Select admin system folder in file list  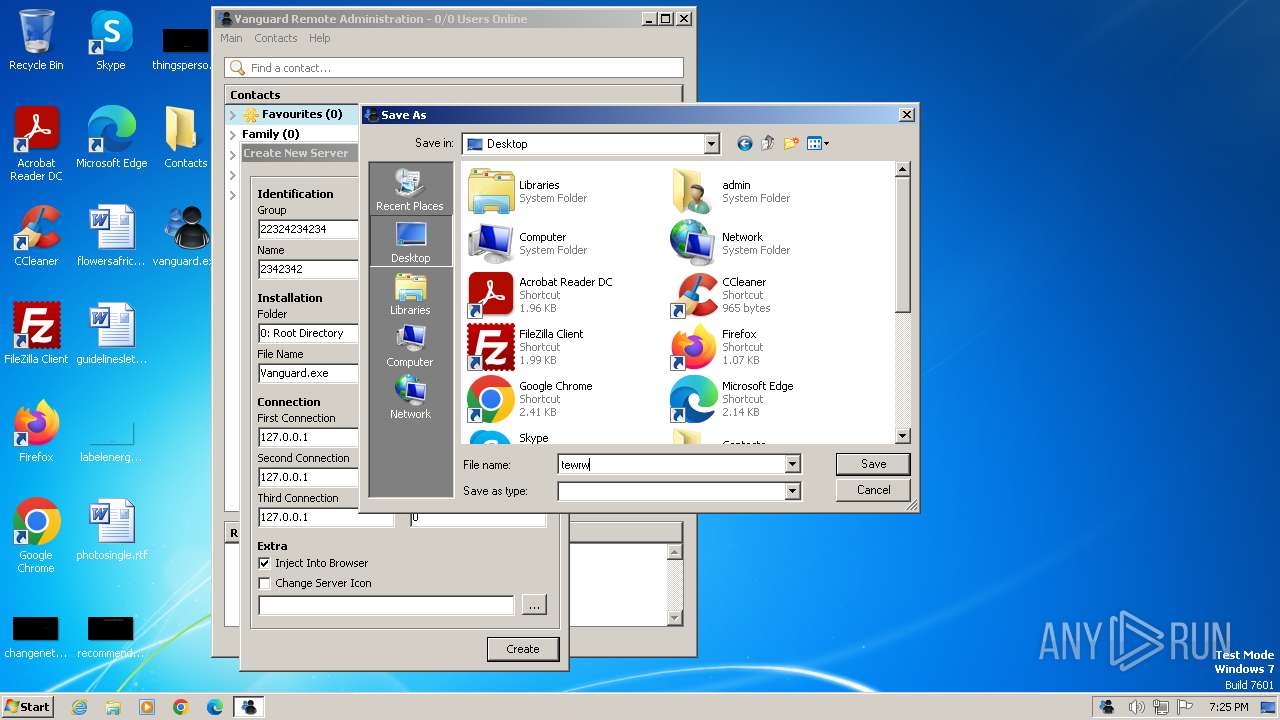coord(733,191)
